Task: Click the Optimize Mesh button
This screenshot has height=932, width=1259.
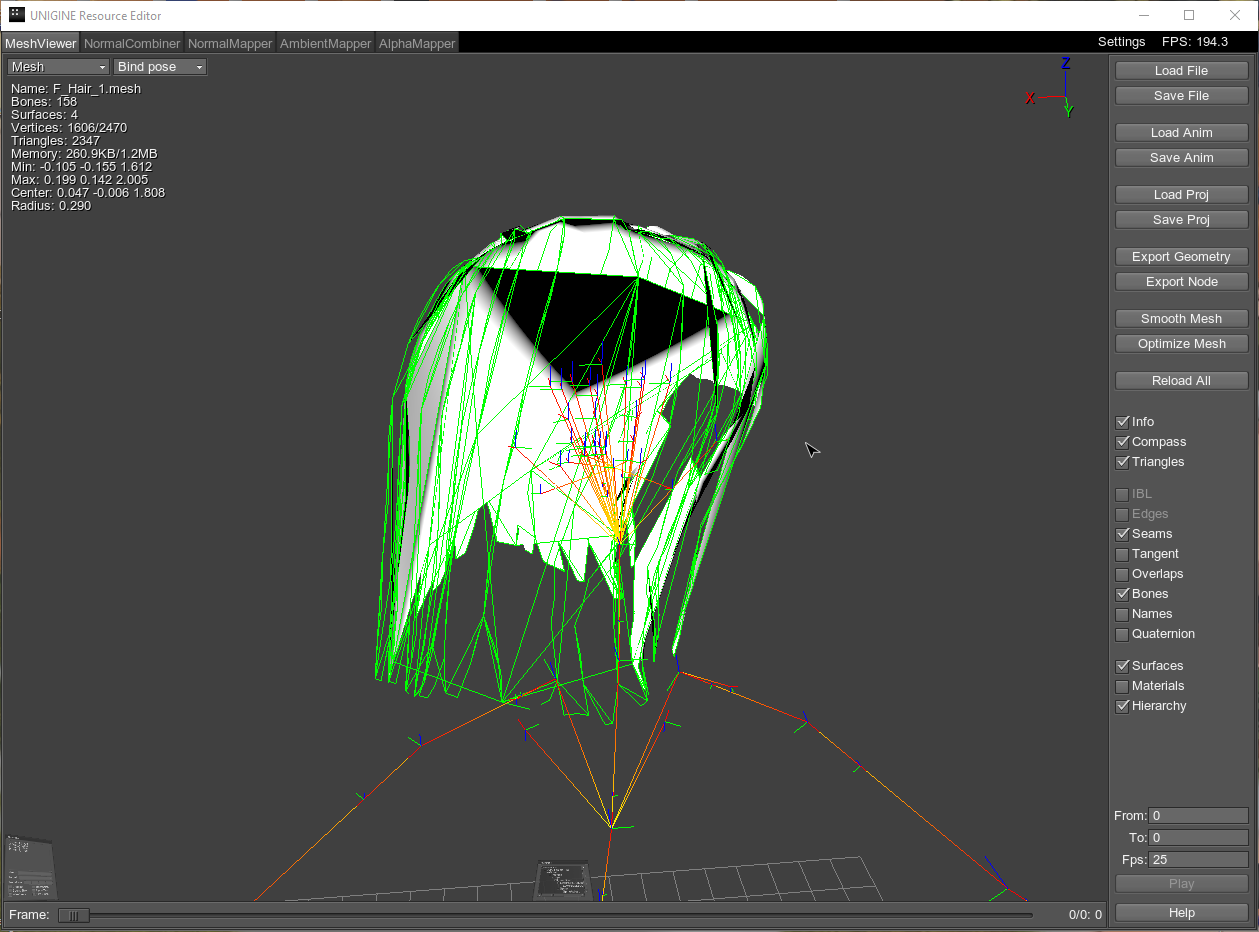Action: [x=1181, y=344]
